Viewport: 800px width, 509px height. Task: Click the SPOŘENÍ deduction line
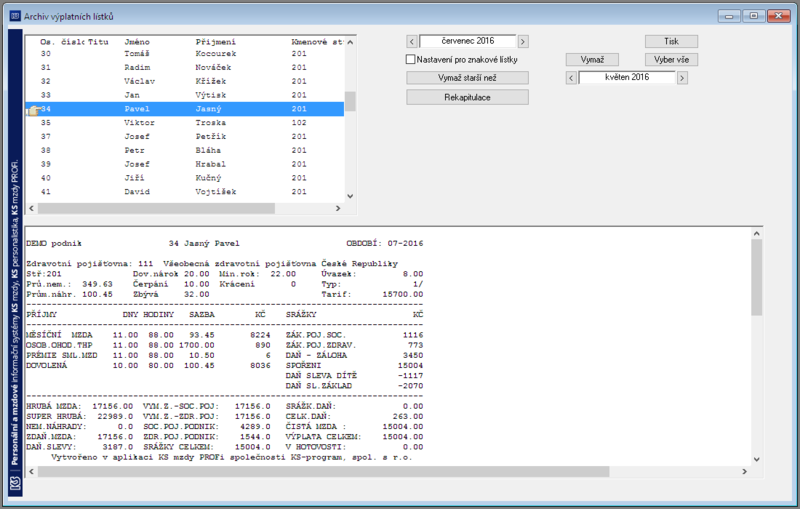tap(354, 366)
